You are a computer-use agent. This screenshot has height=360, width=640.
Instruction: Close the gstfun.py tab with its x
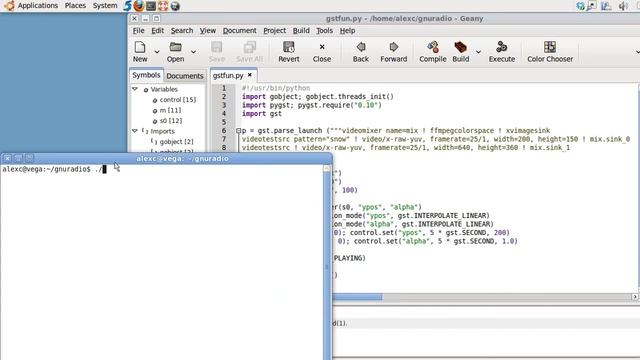pos(250,75)
